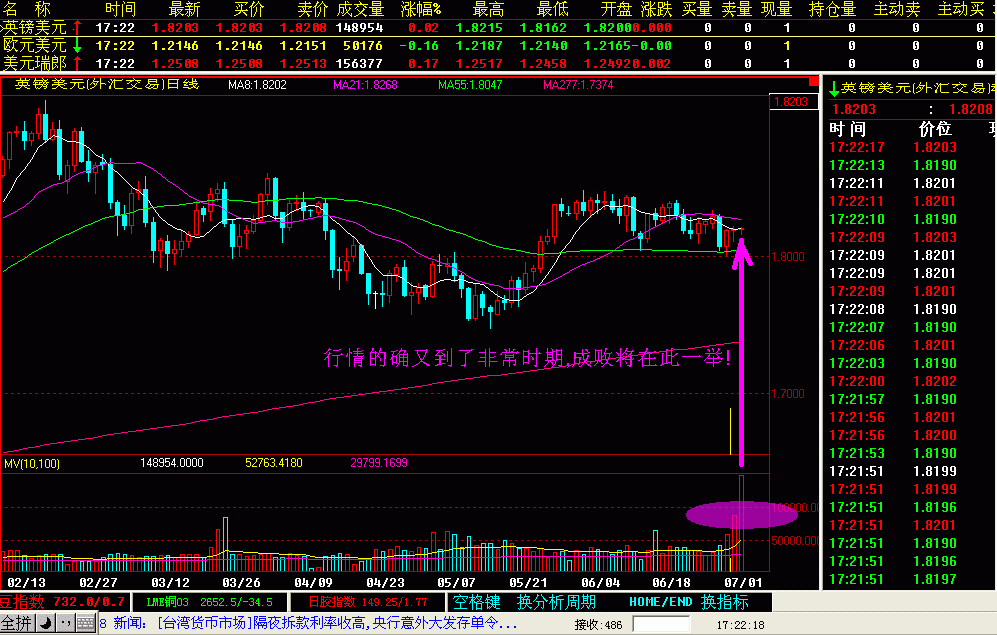Click the 主动买 column header
The height and width of the screenshot is (635, 997).
961,10
